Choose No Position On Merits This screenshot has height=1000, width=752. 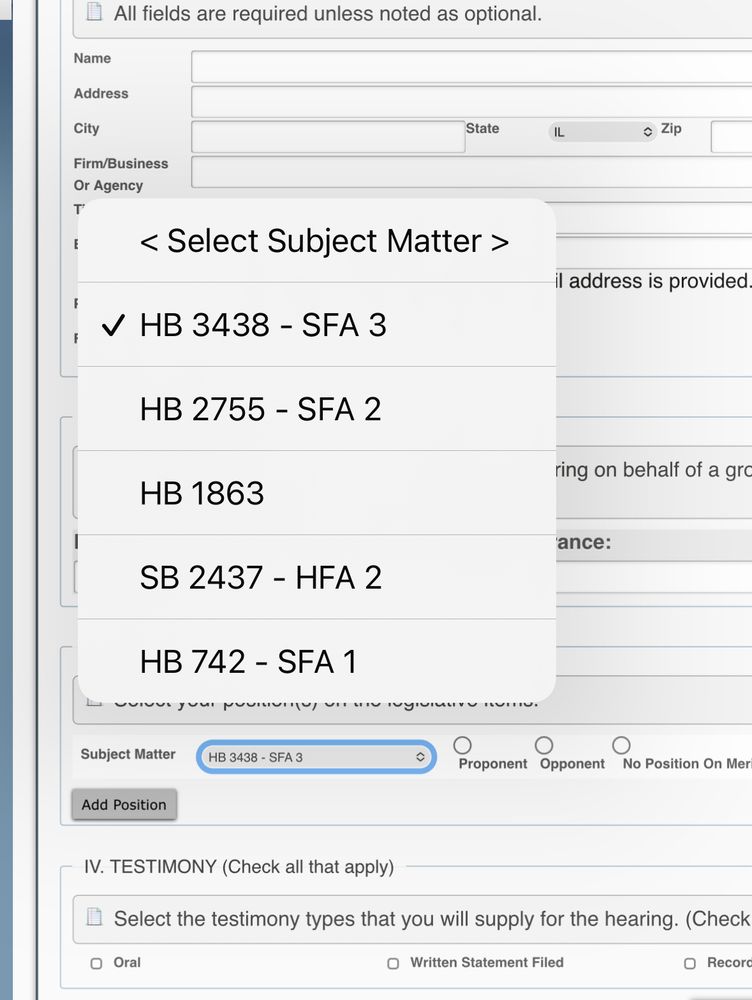(621, 744)
